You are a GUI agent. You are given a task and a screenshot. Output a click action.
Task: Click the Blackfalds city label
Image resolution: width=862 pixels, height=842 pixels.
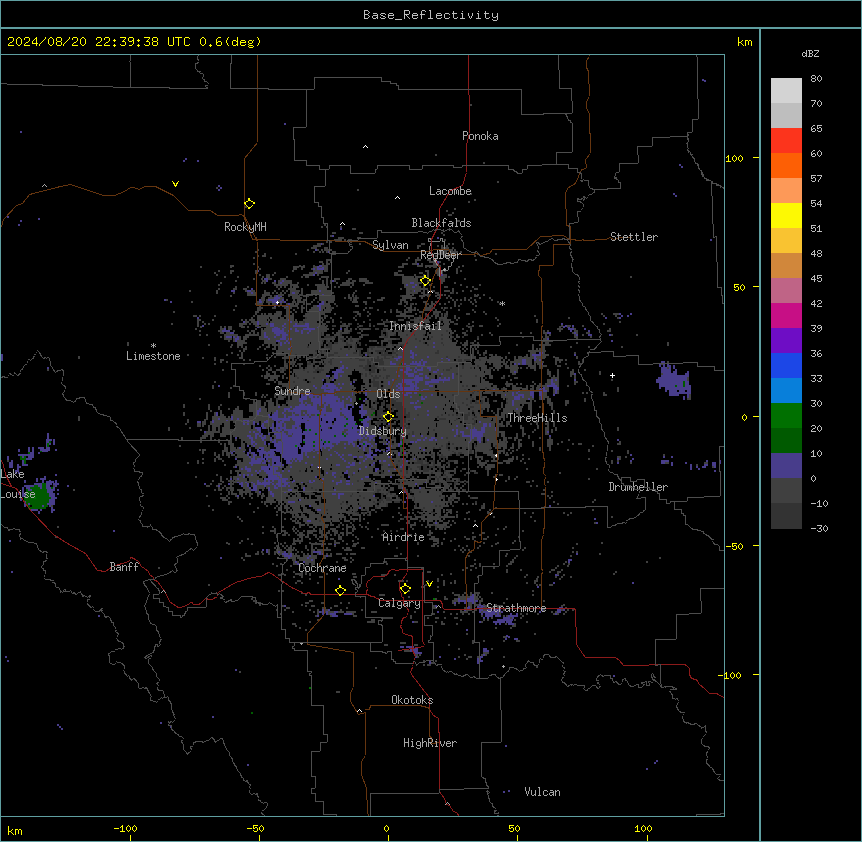pyautogui.click(x=441, y=223)
